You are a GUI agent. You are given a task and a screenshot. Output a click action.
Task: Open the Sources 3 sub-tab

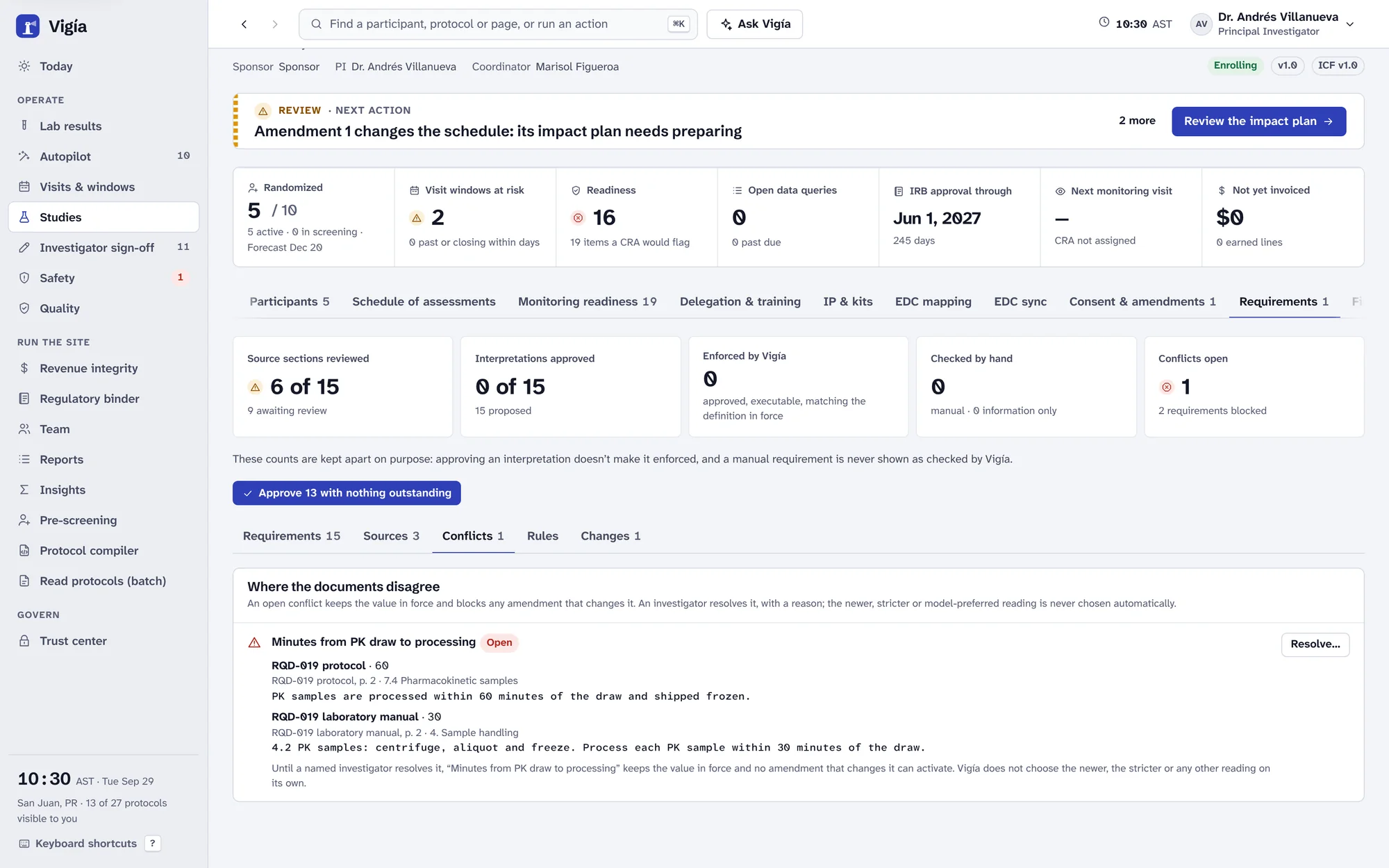pyautogui.click(x=391, y=536)
